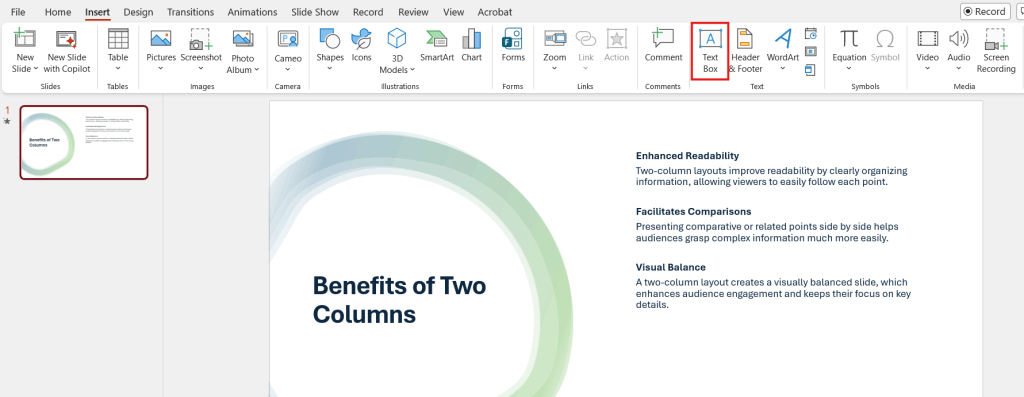Open Header & Footer
The height and width of the screenshot is (397, 1024).
click(745, 51)
